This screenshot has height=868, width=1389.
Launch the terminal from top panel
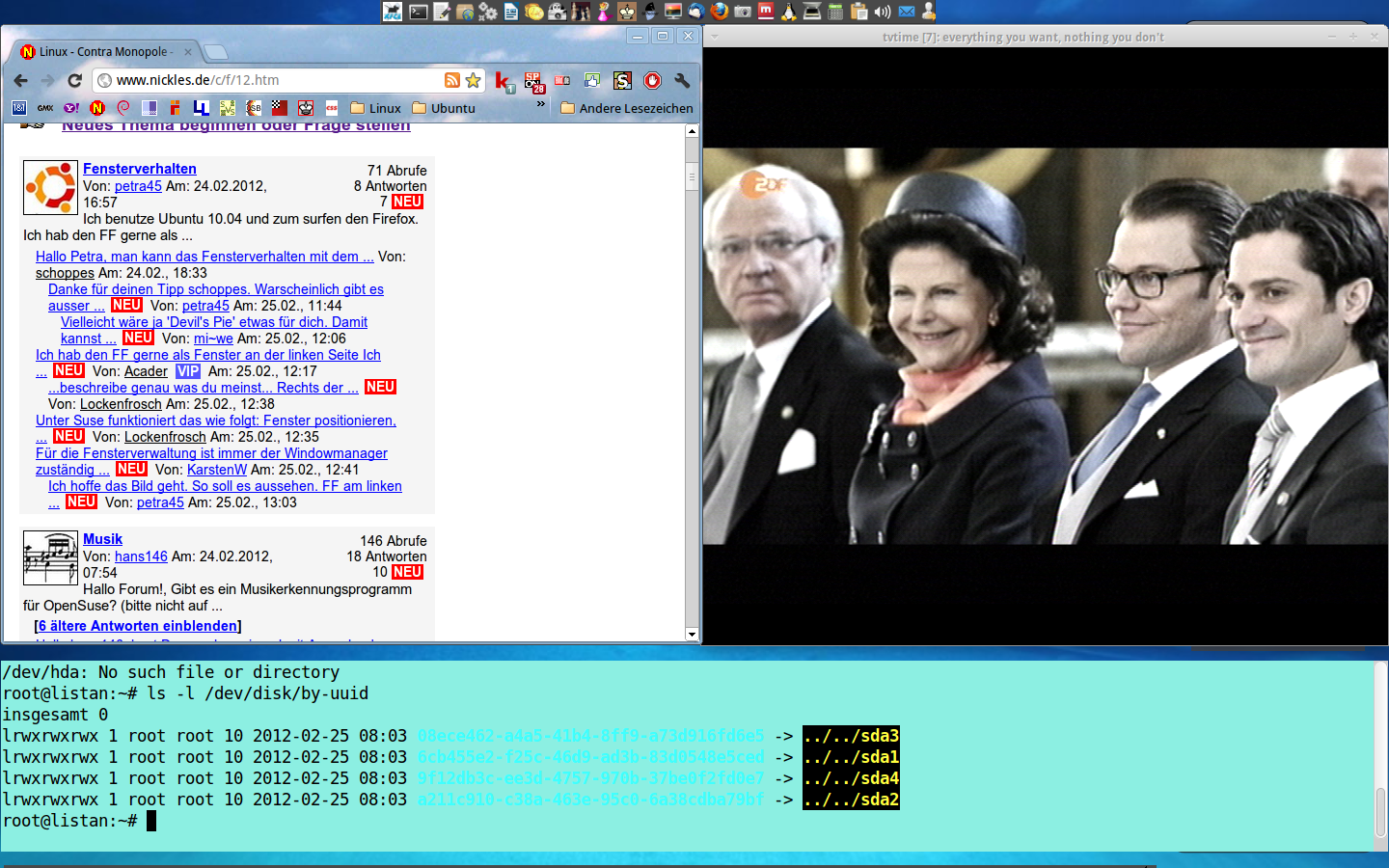(418, 12)
